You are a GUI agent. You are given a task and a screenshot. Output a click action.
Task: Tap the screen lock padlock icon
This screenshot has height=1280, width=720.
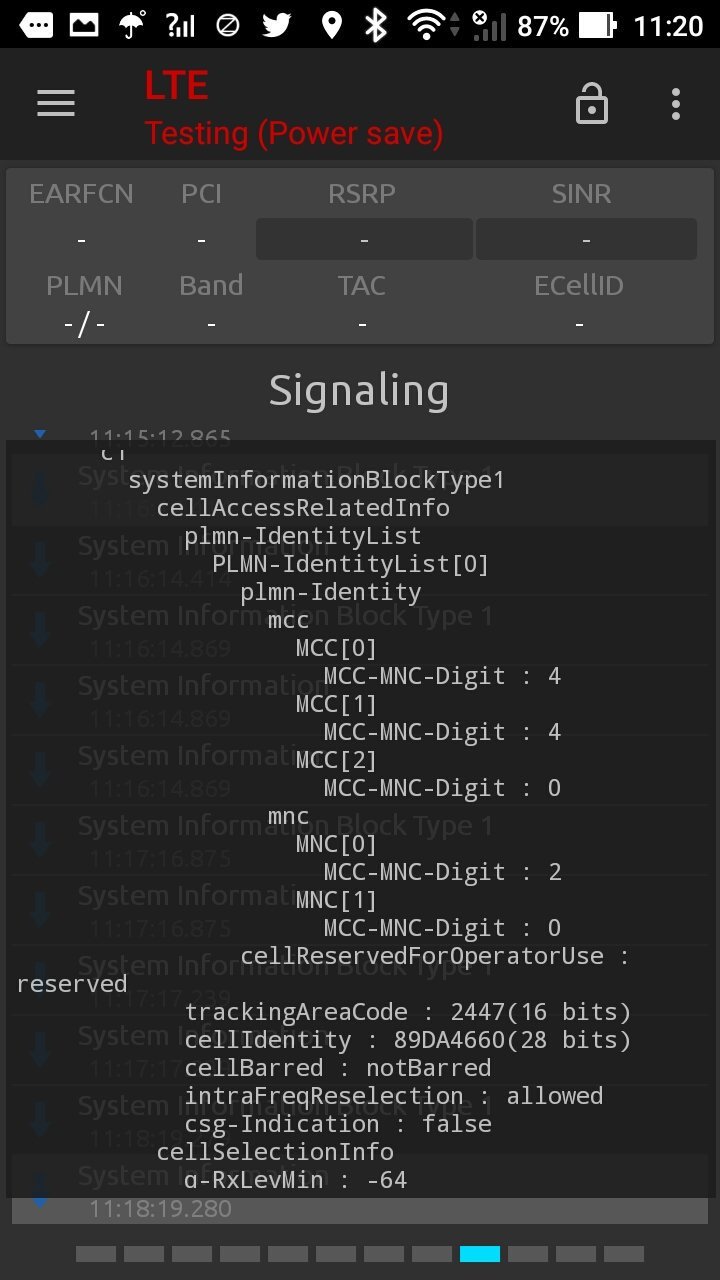tap(591, 103)
